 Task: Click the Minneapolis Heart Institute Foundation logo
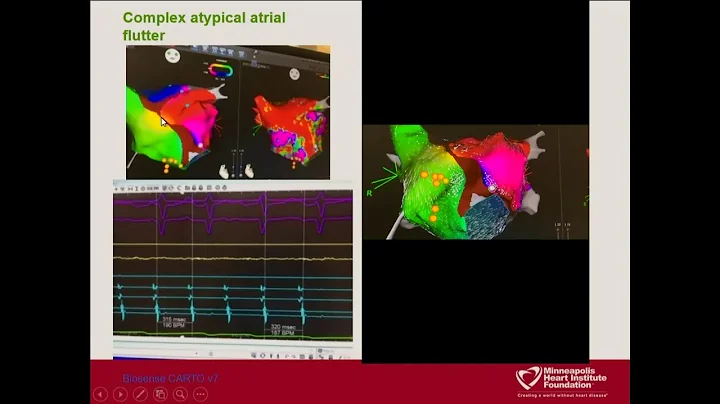[x=561, y=381]
